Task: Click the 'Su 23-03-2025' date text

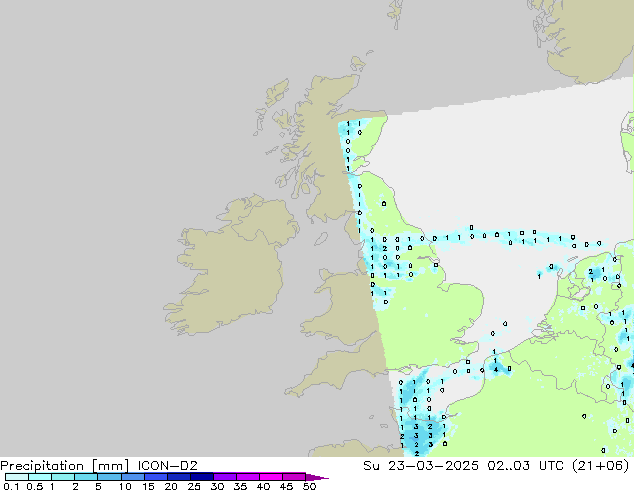Action: (x=421, y=465)
